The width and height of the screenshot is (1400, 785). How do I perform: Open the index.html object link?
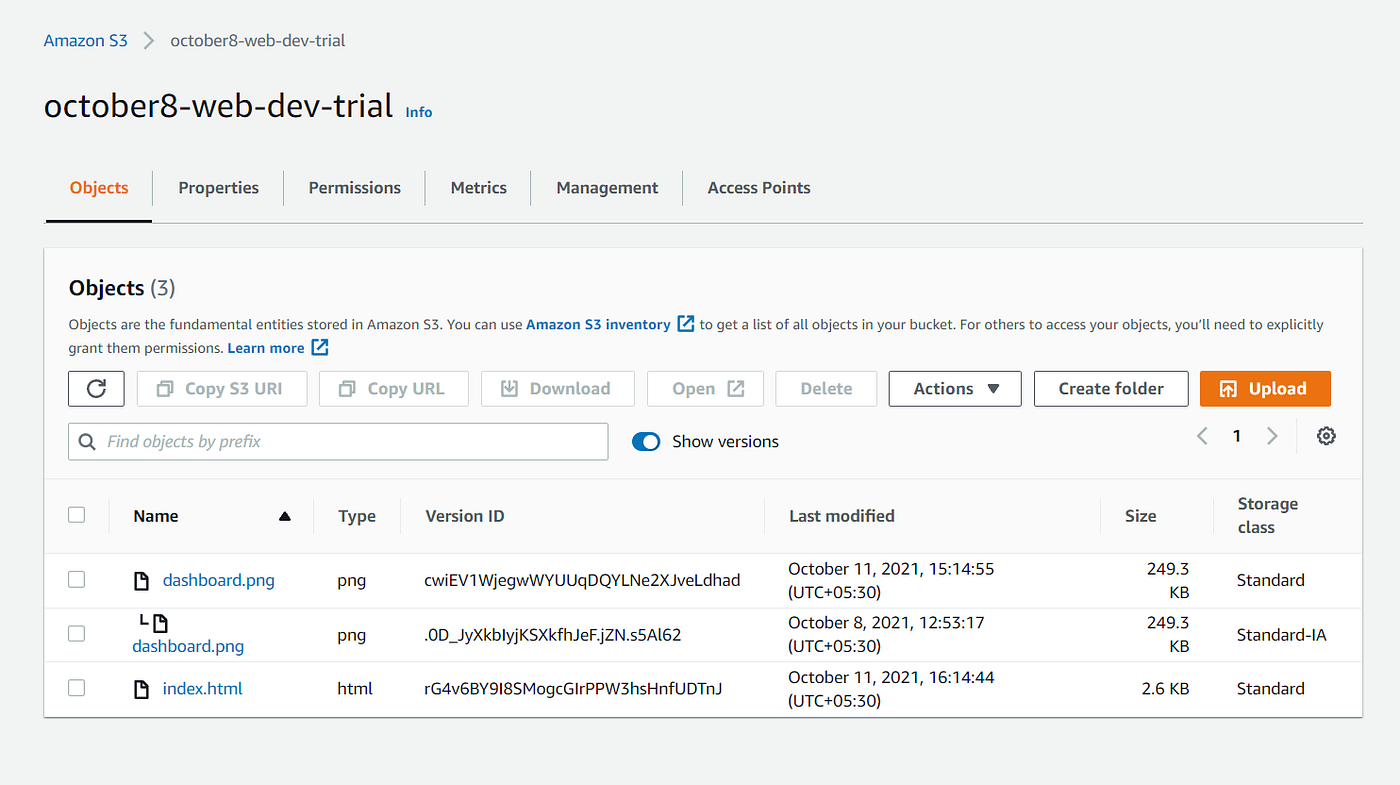click(x=202, y=688)
